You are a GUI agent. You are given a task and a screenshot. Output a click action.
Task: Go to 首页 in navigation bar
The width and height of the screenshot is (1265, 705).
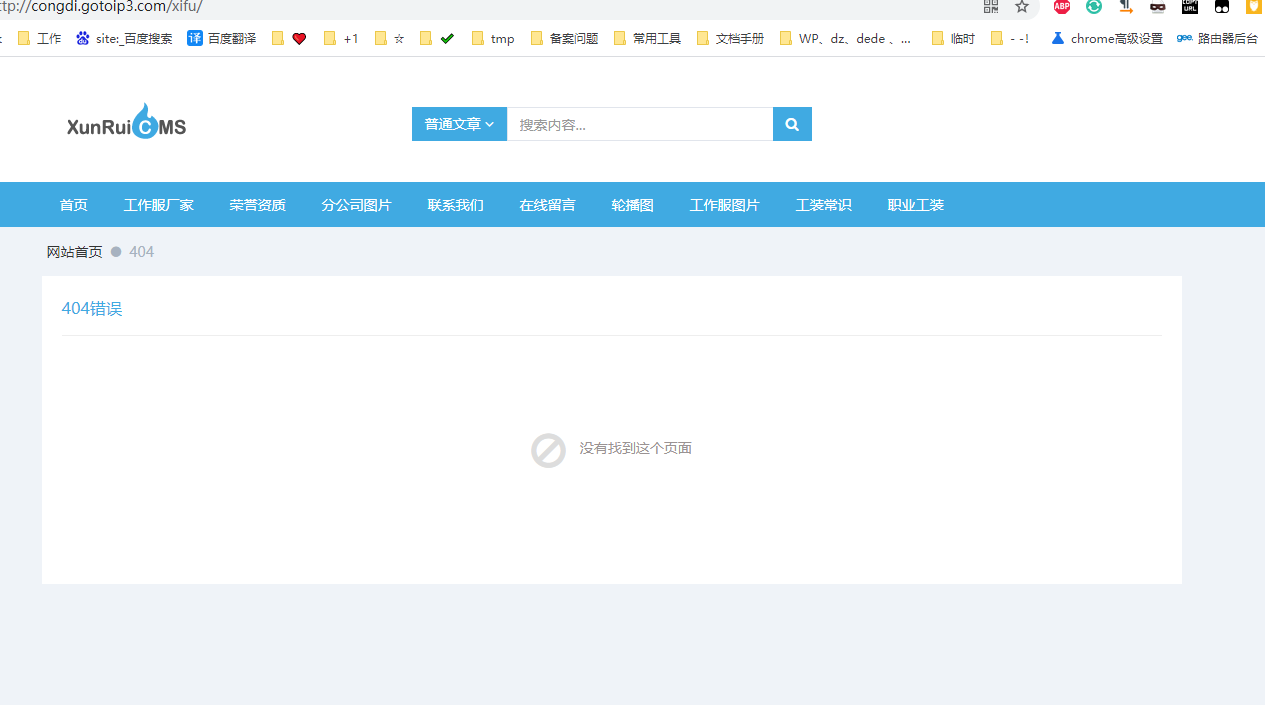tap(73, 205)
